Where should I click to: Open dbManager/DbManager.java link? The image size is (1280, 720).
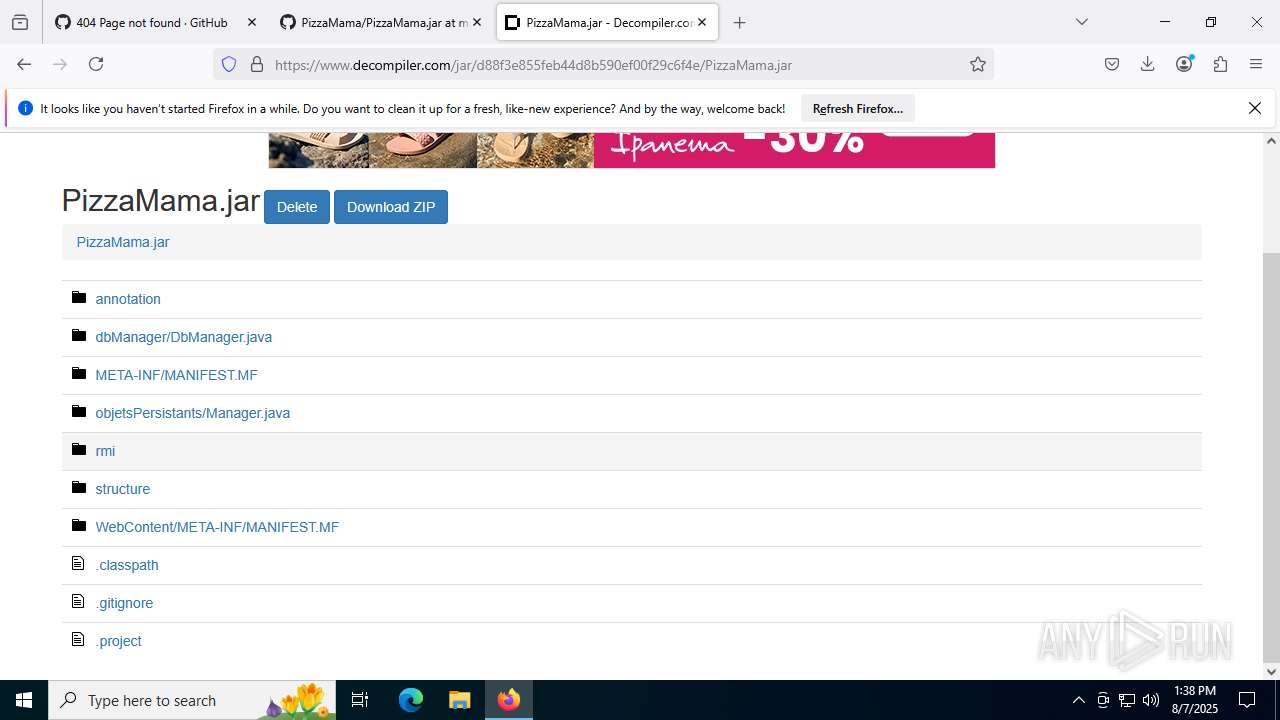coord(184,337)
